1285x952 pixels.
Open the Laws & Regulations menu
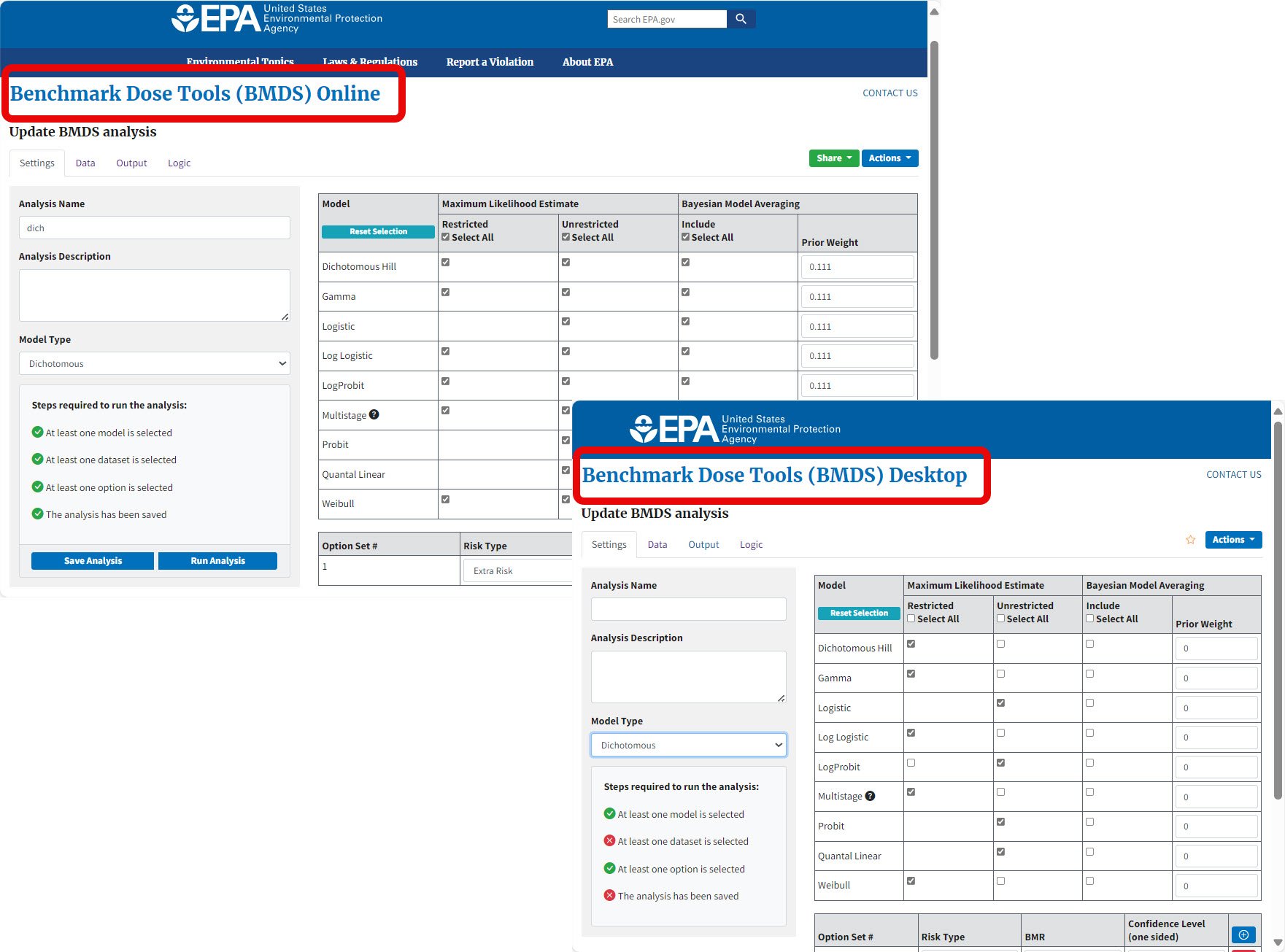click(x=369, y=62)
